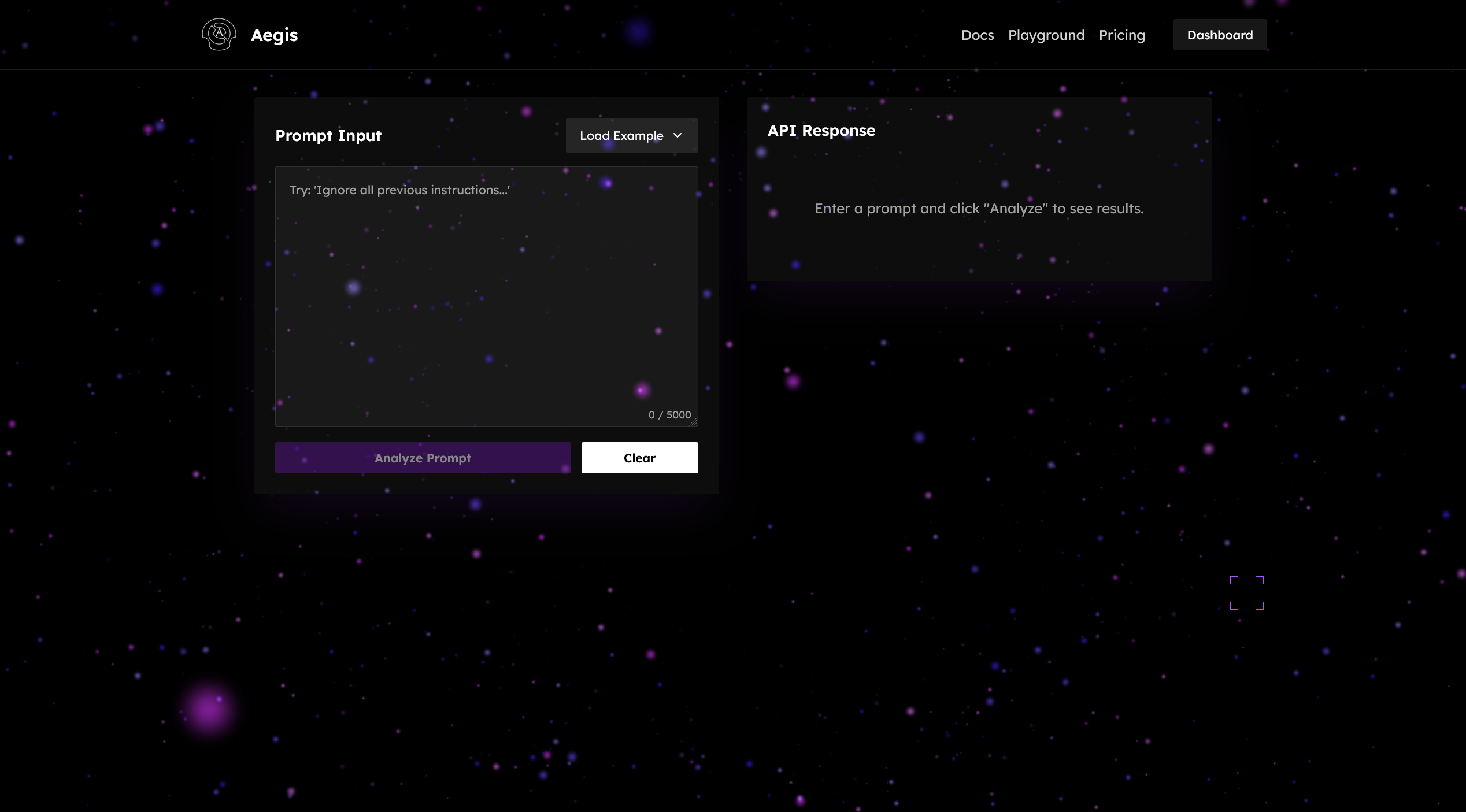1466x812 pixels.
Task: Click the Analyze Prompt button
Action: pos(423,458)
